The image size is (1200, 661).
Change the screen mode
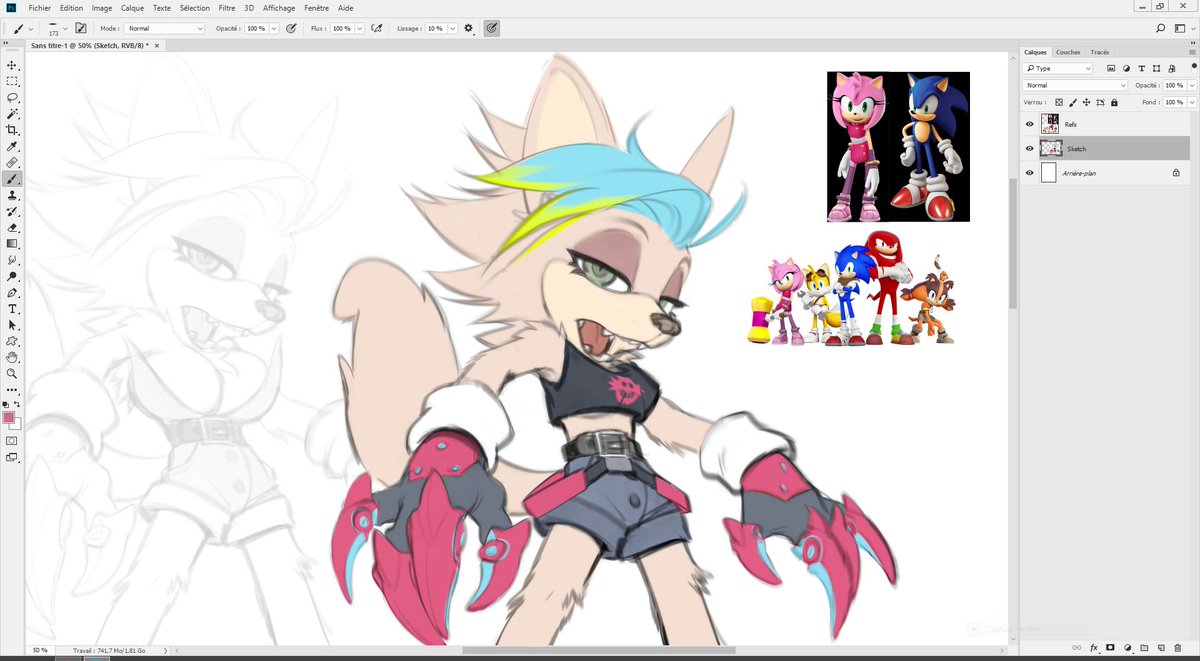pyautogui.click(x=12, y=457)
